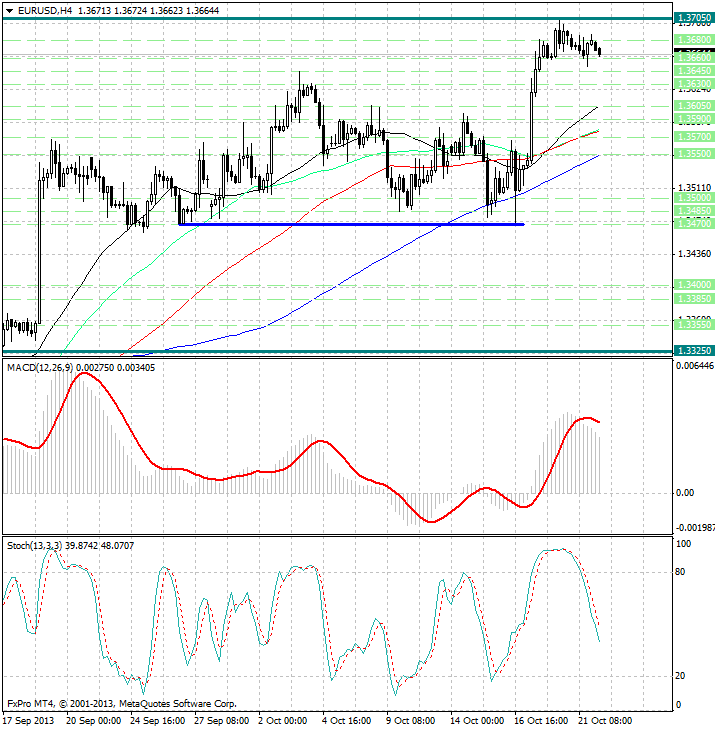This screenshot has width=715, height=729.
Task: Click the 14 Oct 00:00 time label
Action: 477,721
